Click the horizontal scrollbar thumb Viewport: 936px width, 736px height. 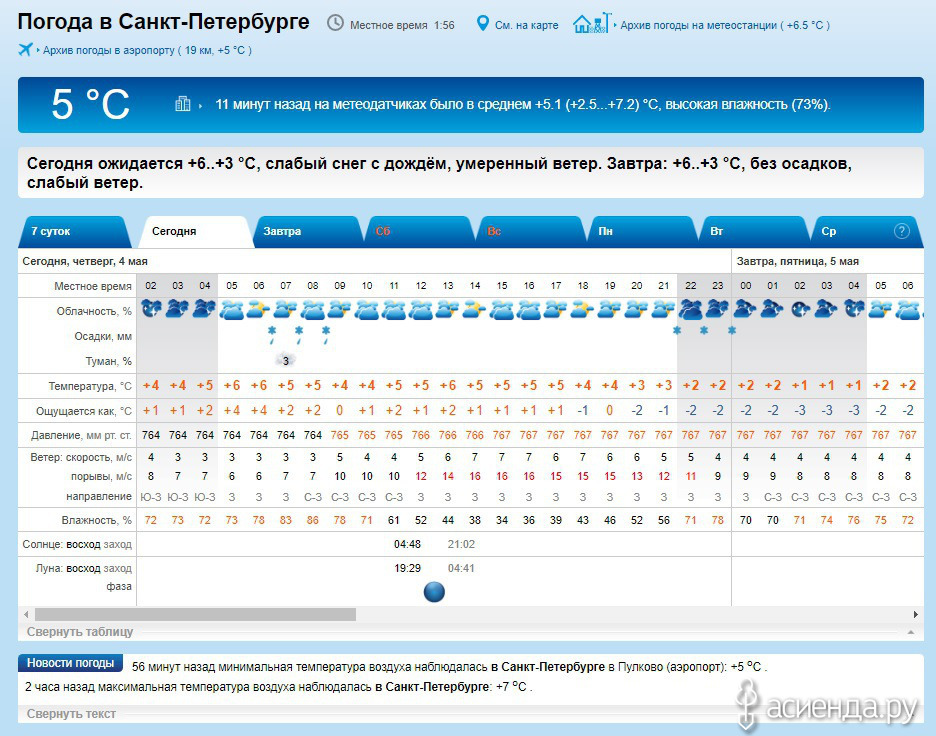tap(195, 614)
